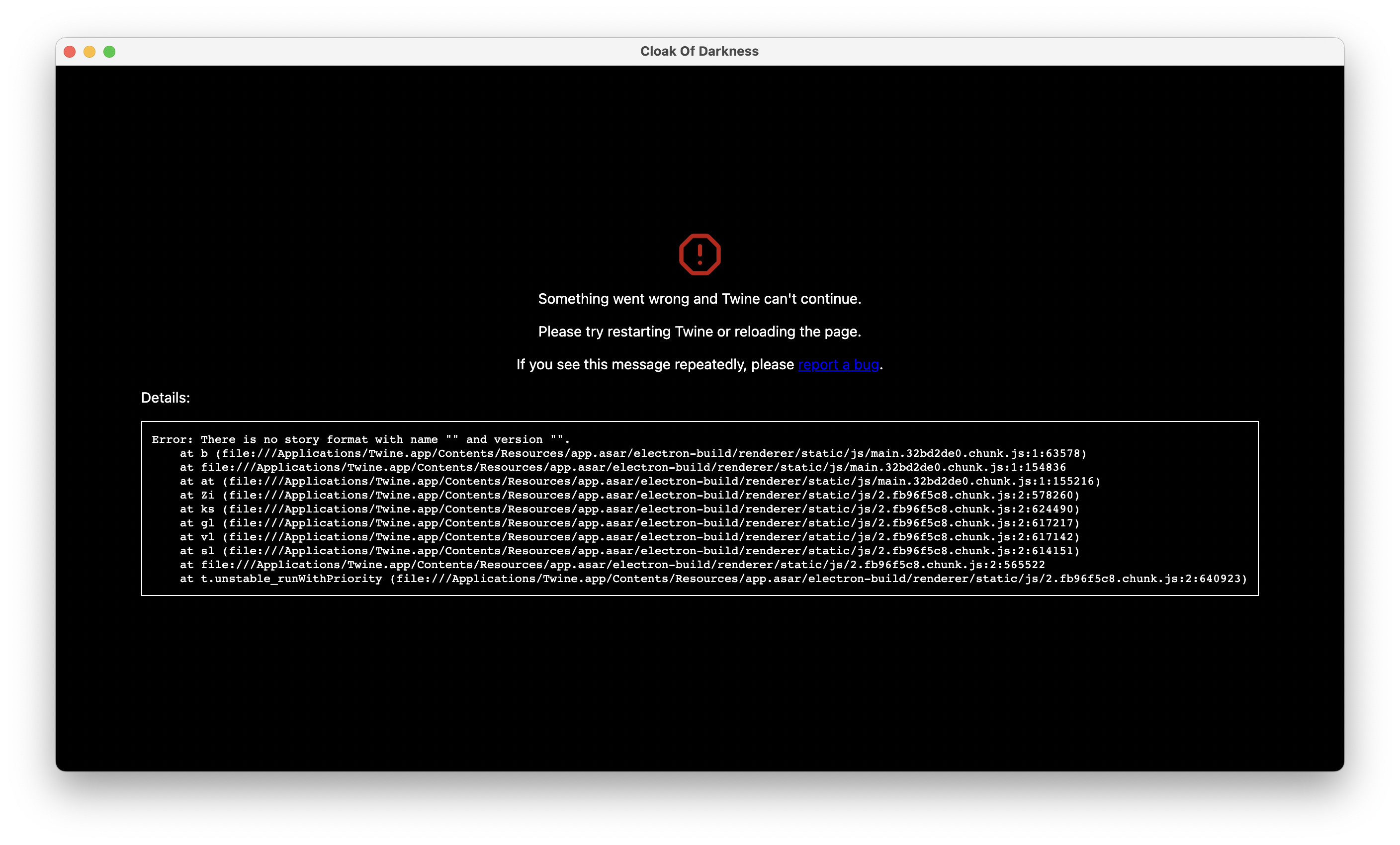Screen dimensions: 1400x845
Task: Close the Cloak Of Darkness window
Action: [x=69, y=51]
